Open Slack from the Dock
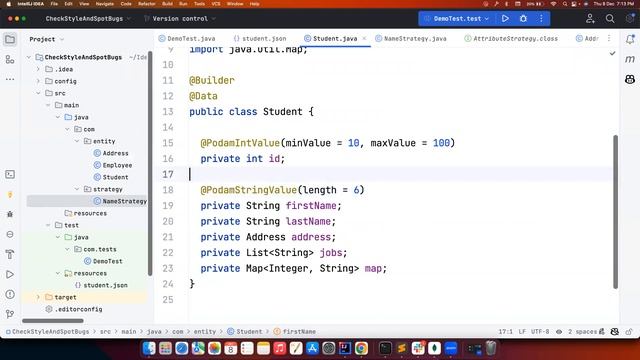 418,348
